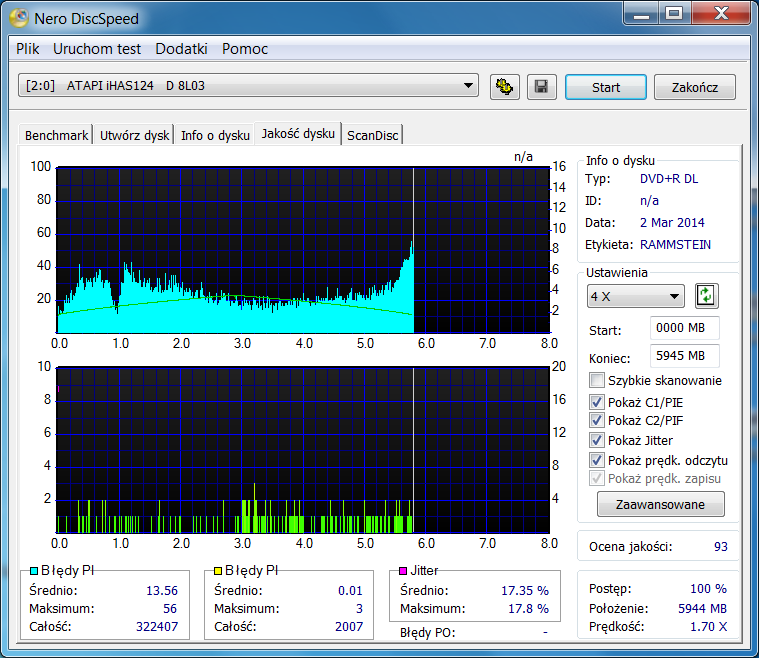This screenshot has width=759, height=658.
Task: Click the Błędy PO label
Action: pyautogui.click(x=427, y=633)
